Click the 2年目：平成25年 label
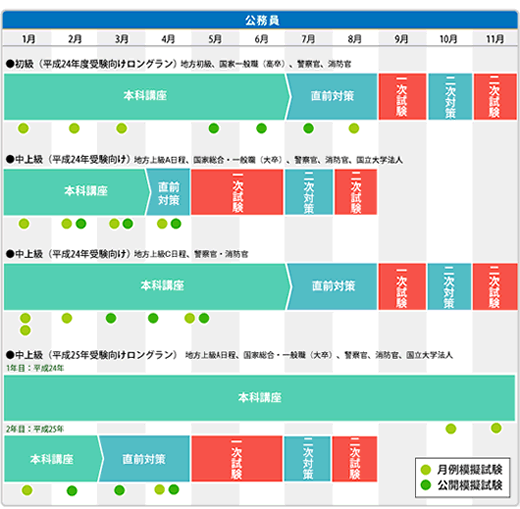Image resolution: width=520 pixels, height=509 pixels. (x=35, y=429)
